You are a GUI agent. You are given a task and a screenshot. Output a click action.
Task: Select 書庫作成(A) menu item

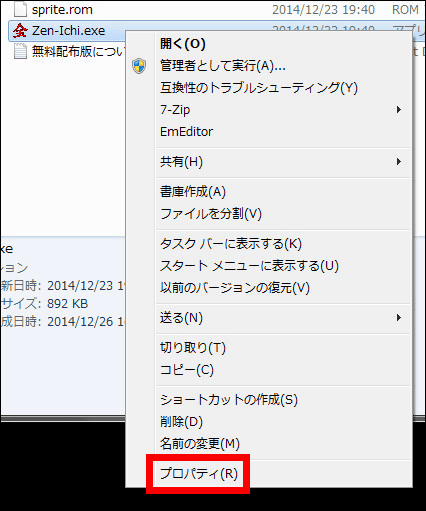[x=193, y=192]
